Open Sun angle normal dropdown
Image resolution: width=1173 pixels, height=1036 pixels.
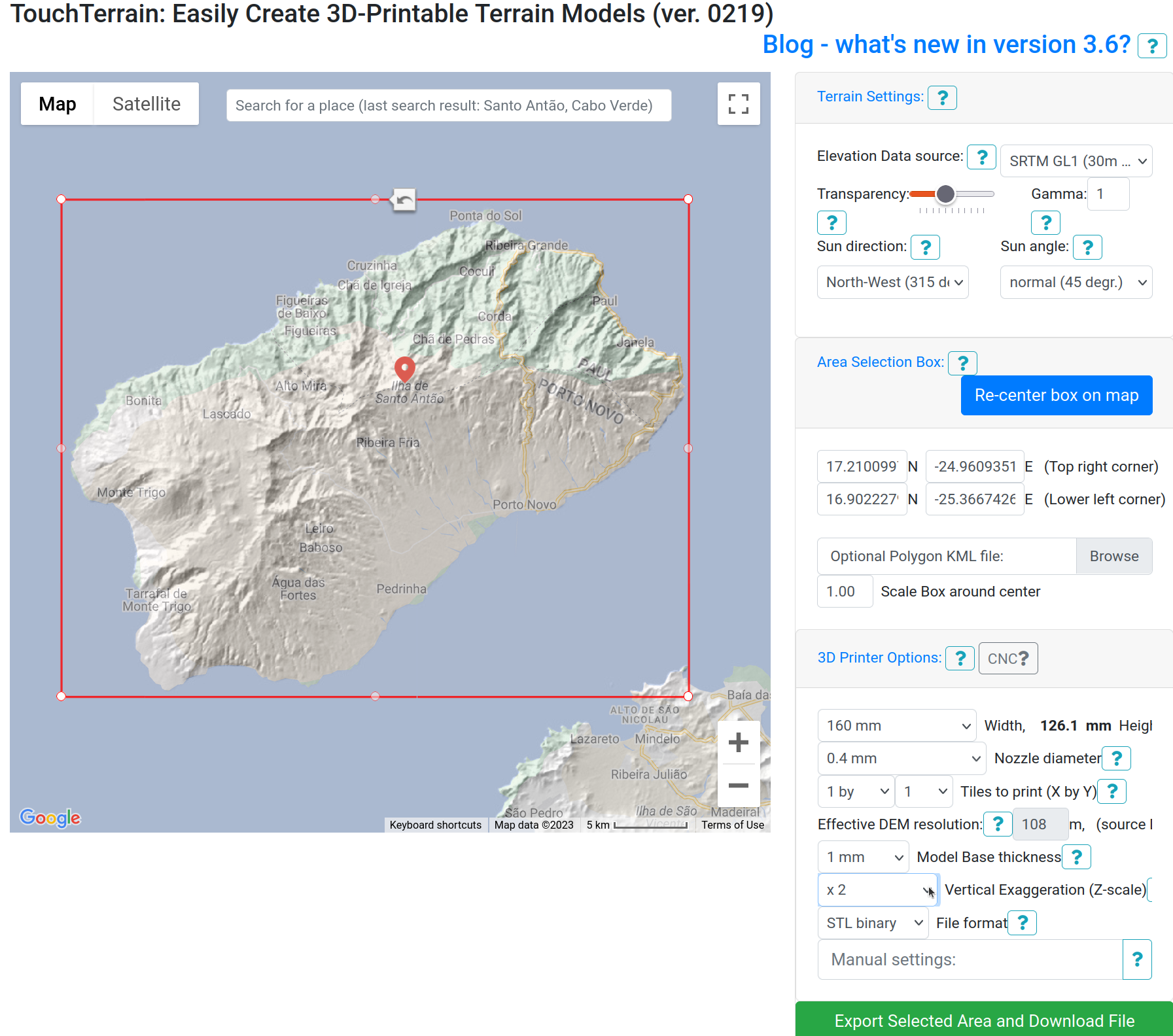[x=1076, y=283]
